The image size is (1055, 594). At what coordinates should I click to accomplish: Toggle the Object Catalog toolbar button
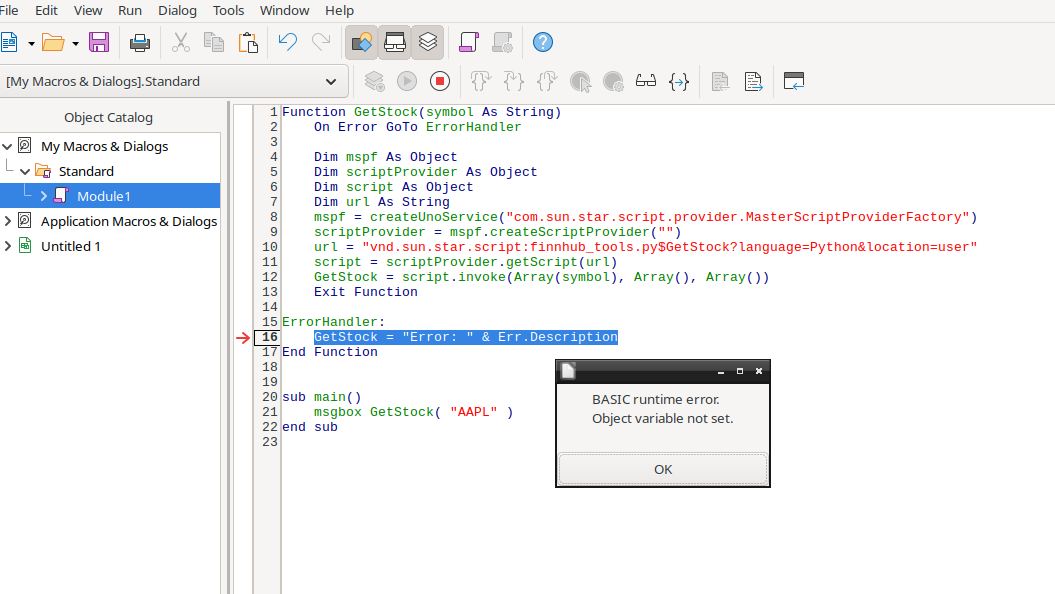tap(361, 42)
